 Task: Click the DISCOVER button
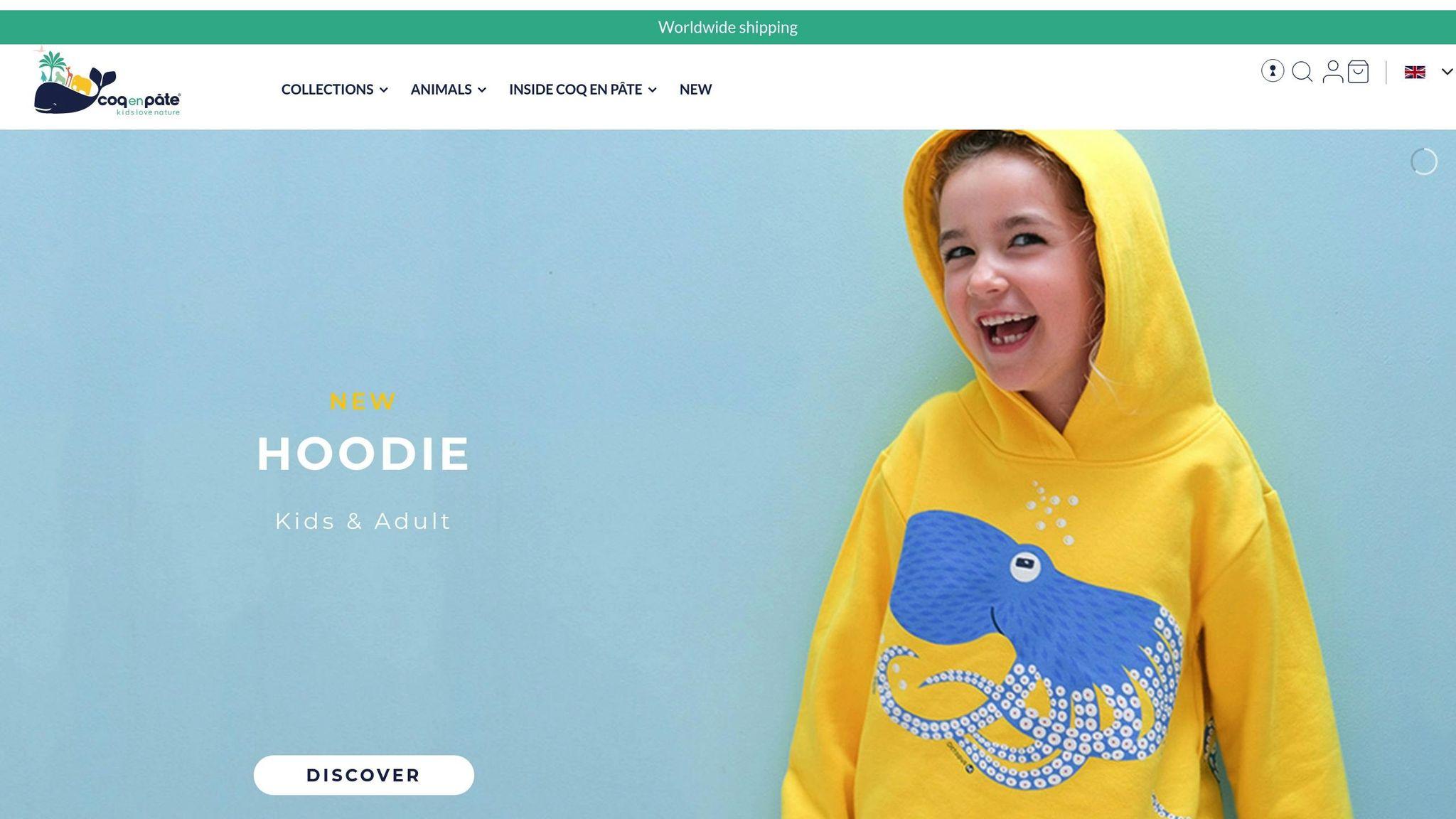363,775
